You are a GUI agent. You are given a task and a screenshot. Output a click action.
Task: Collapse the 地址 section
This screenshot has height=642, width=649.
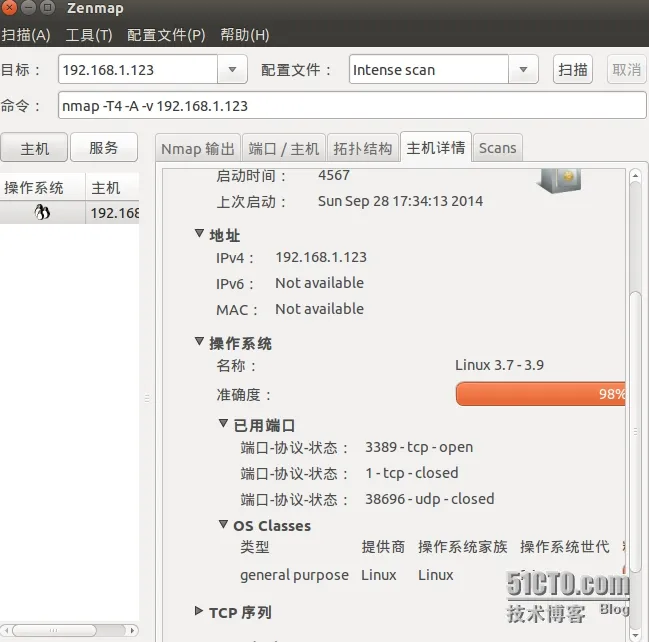click(x=199, y=234)
